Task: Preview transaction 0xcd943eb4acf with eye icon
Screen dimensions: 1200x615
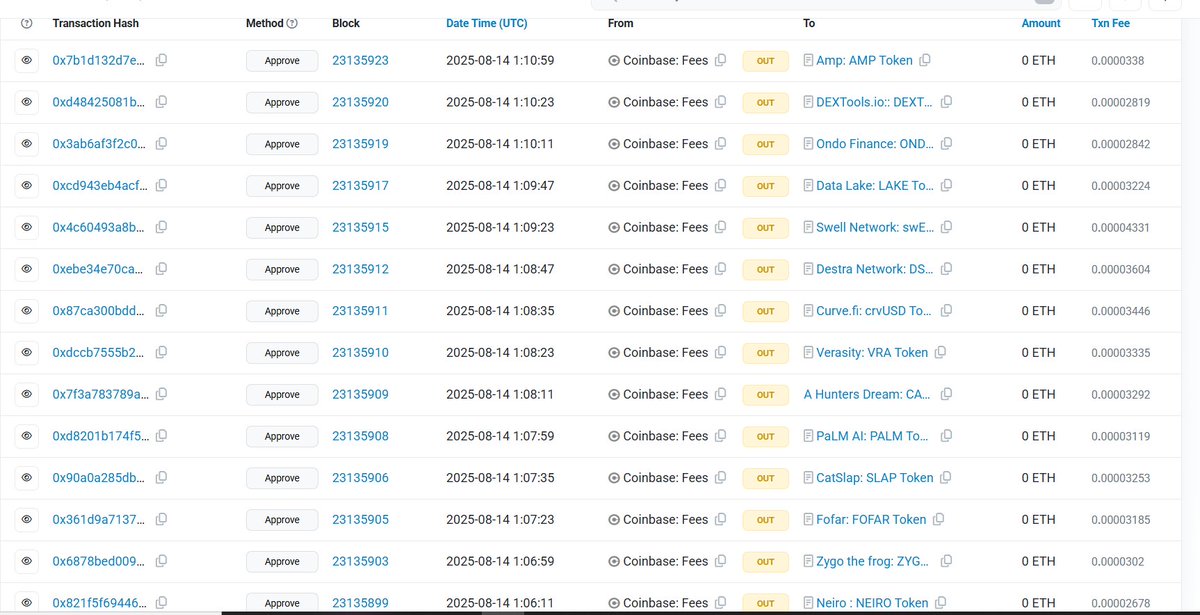Action: coord(27,186)
